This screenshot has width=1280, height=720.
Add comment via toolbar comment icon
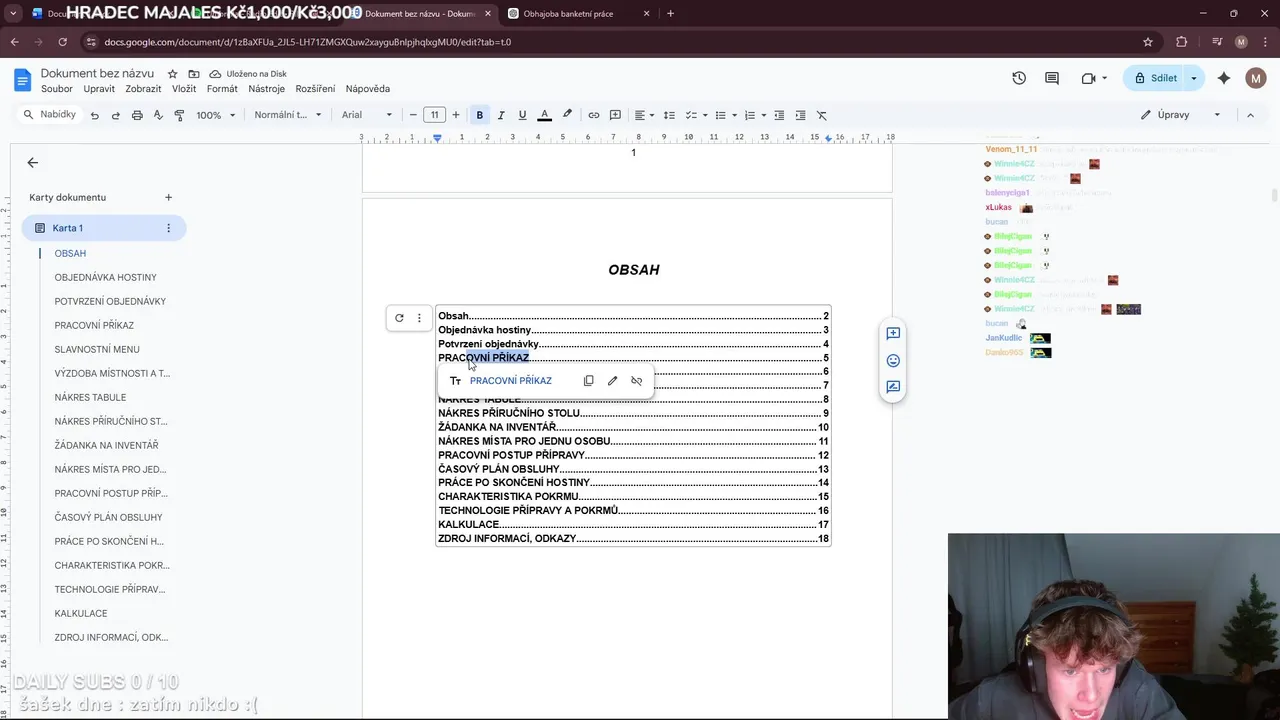coord(615,115)
